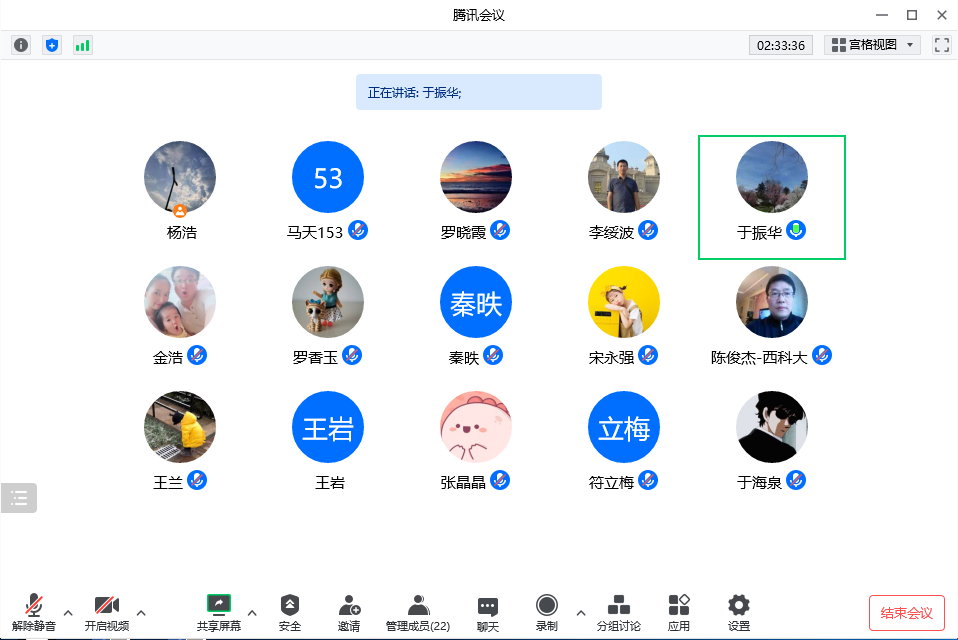The width and height of the screenshot is (958, 640).
Task: Open Manage Members (管理成员) list
Action: [418, 612]
